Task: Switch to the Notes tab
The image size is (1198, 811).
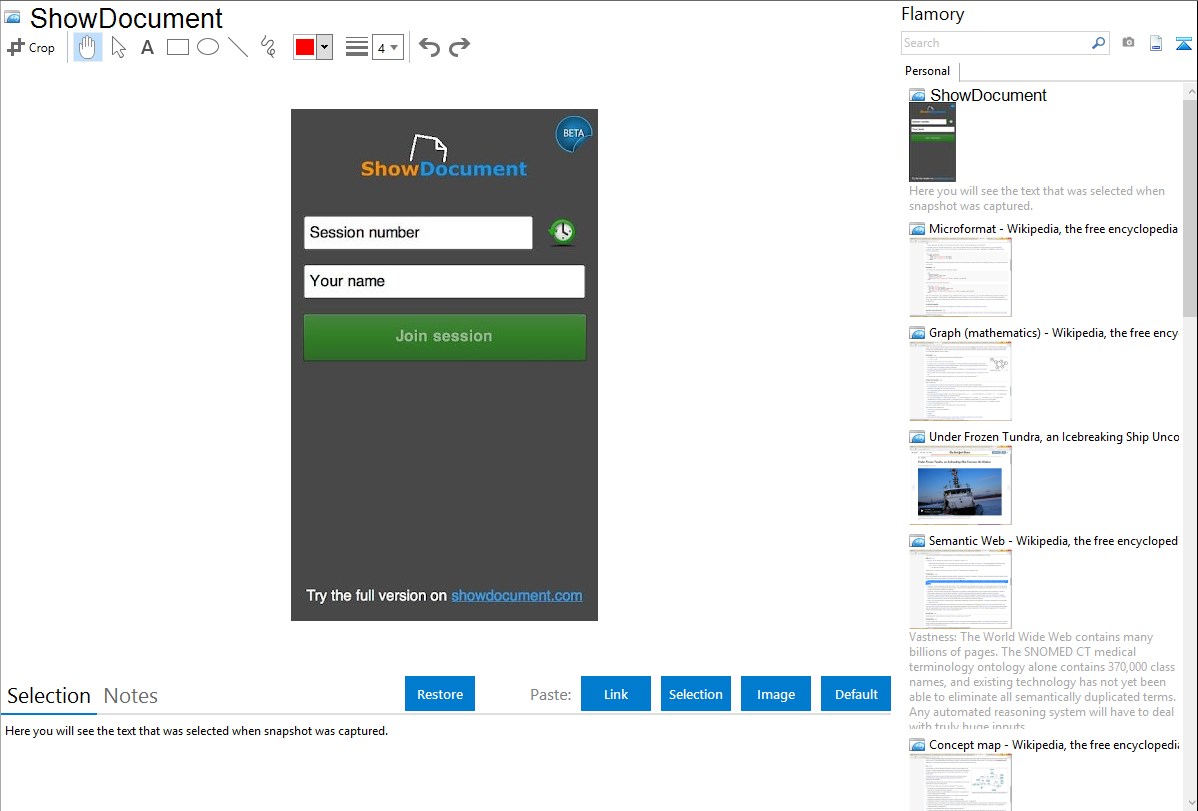Action: pyautogui.click(x=131, y=696)
